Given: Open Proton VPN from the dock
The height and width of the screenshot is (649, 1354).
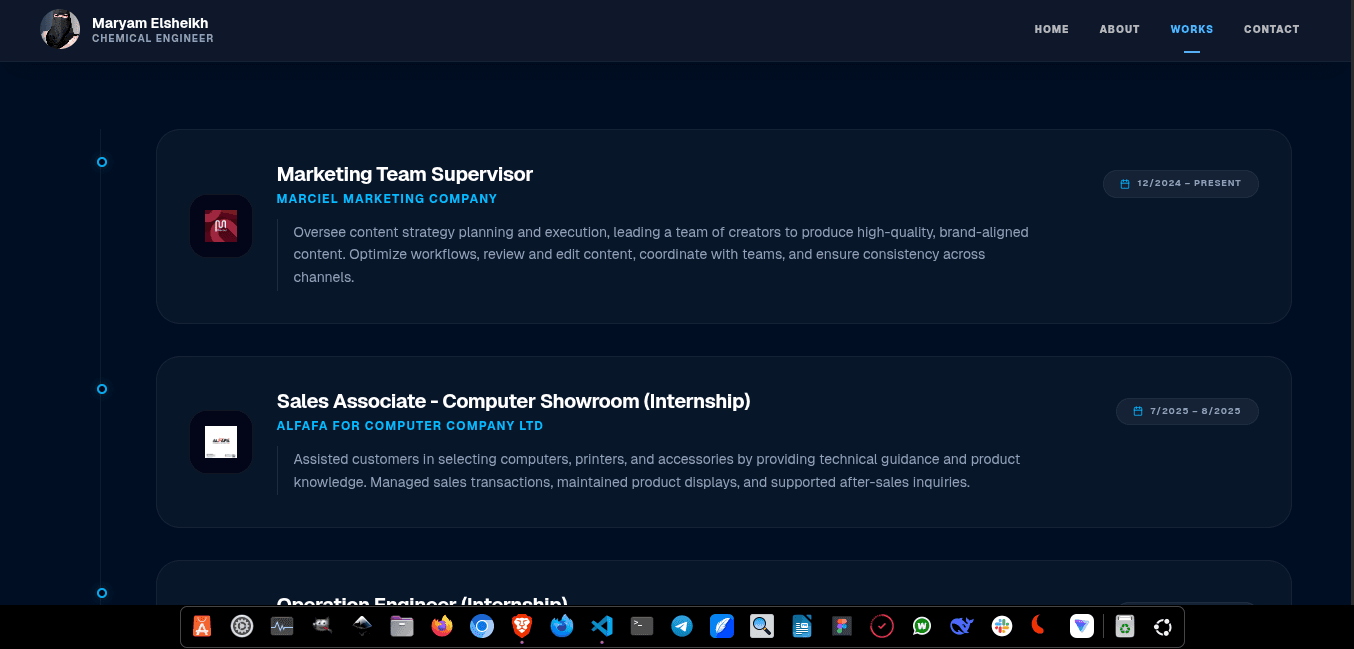Looking at the screenshot, I should tap(1082, 627).
